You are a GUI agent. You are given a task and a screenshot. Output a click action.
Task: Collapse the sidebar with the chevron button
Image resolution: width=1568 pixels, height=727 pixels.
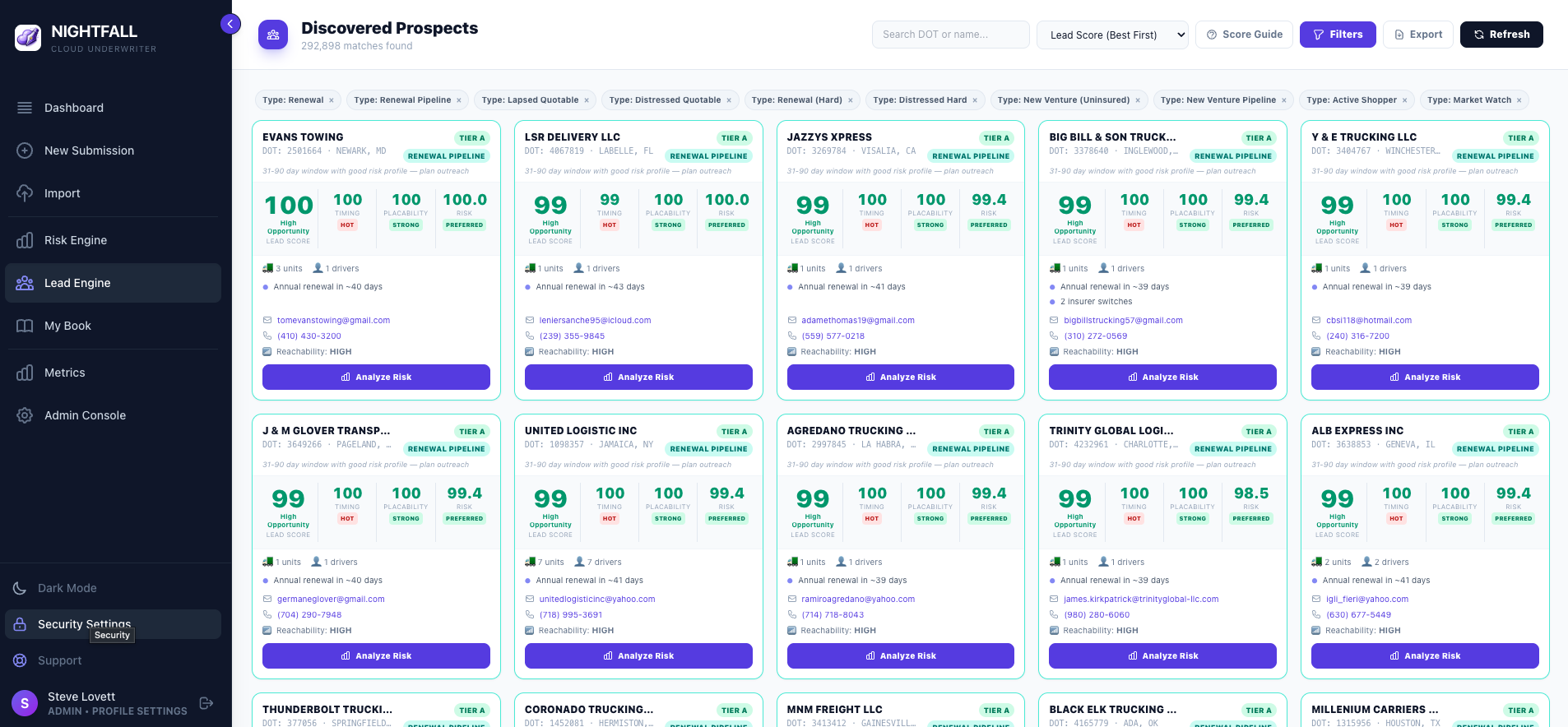pyautogui.click(x=230, y=24)
